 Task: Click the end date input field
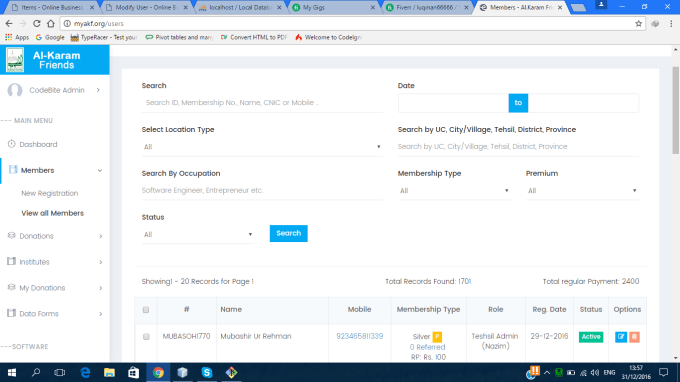(x=583, y=103)
